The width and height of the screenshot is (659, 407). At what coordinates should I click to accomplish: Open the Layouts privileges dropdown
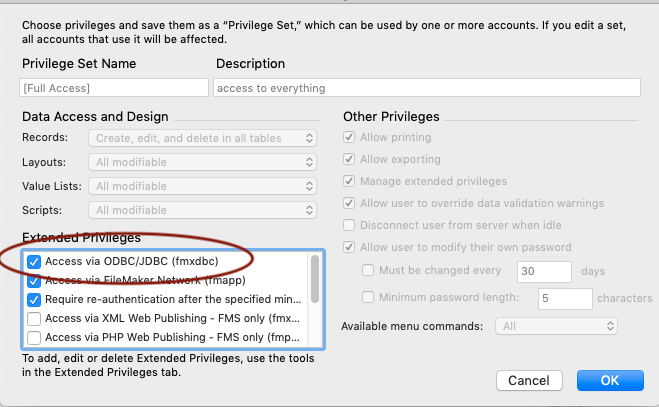click(202, 162)
